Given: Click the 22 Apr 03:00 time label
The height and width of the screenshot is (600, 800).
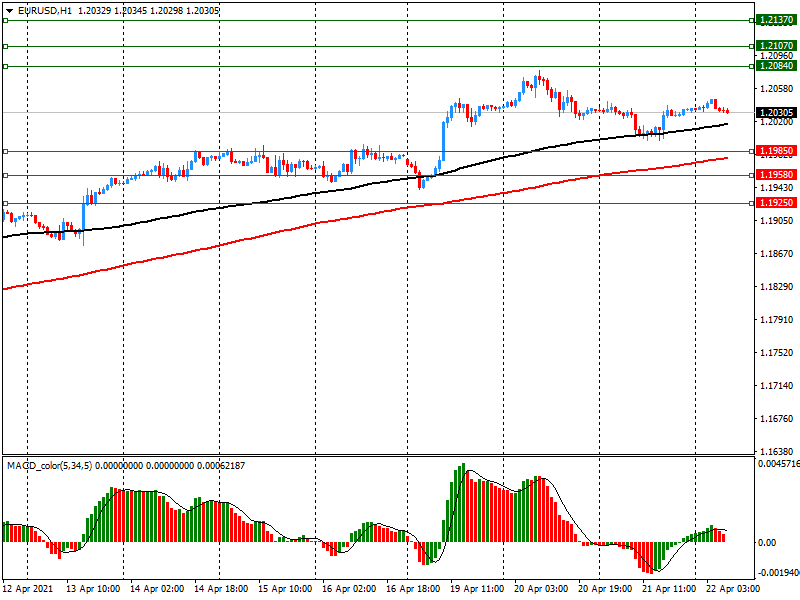Looking at the screenshot, I should (x=733, y=589).
